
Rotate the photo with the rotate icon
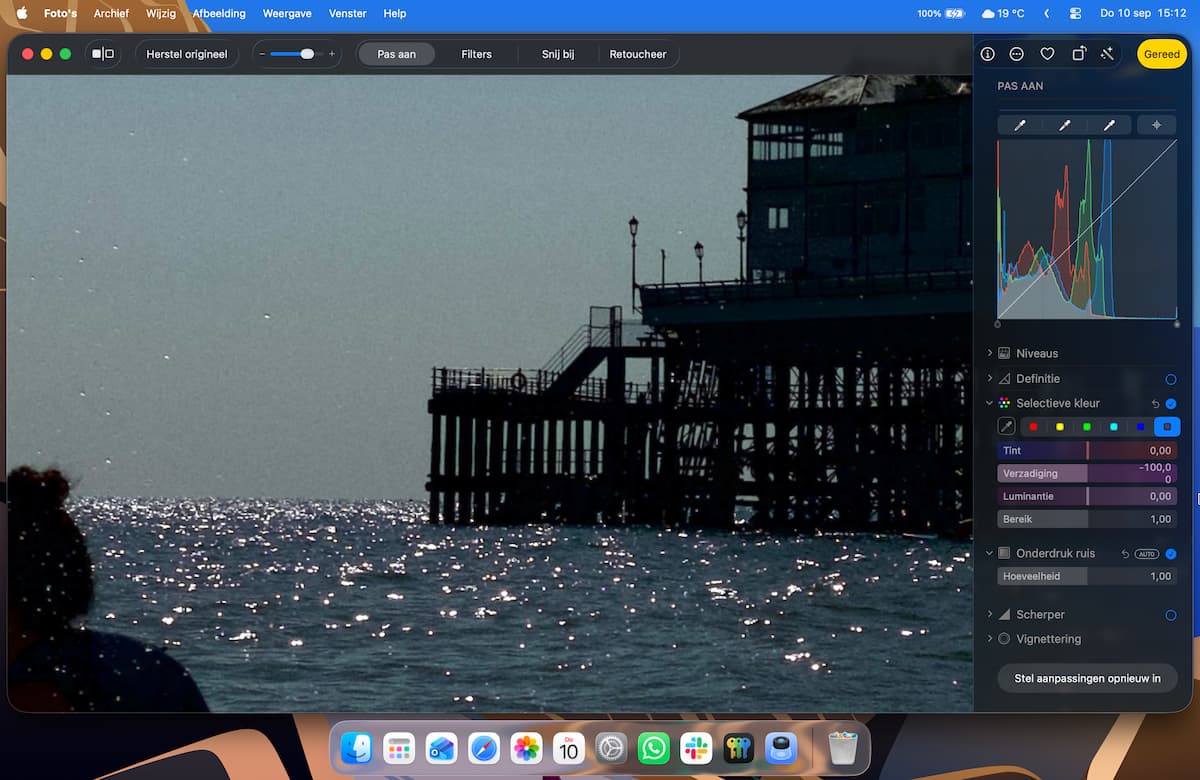[1078, 54]
